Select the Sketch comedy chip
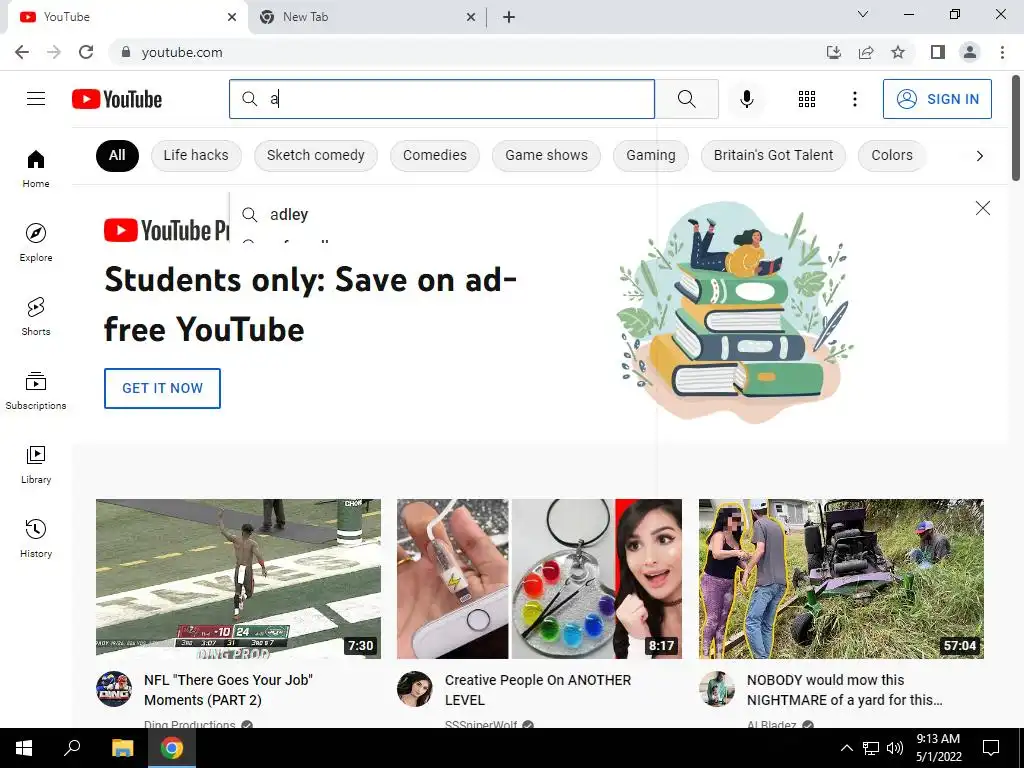 [x=315, y=155]
